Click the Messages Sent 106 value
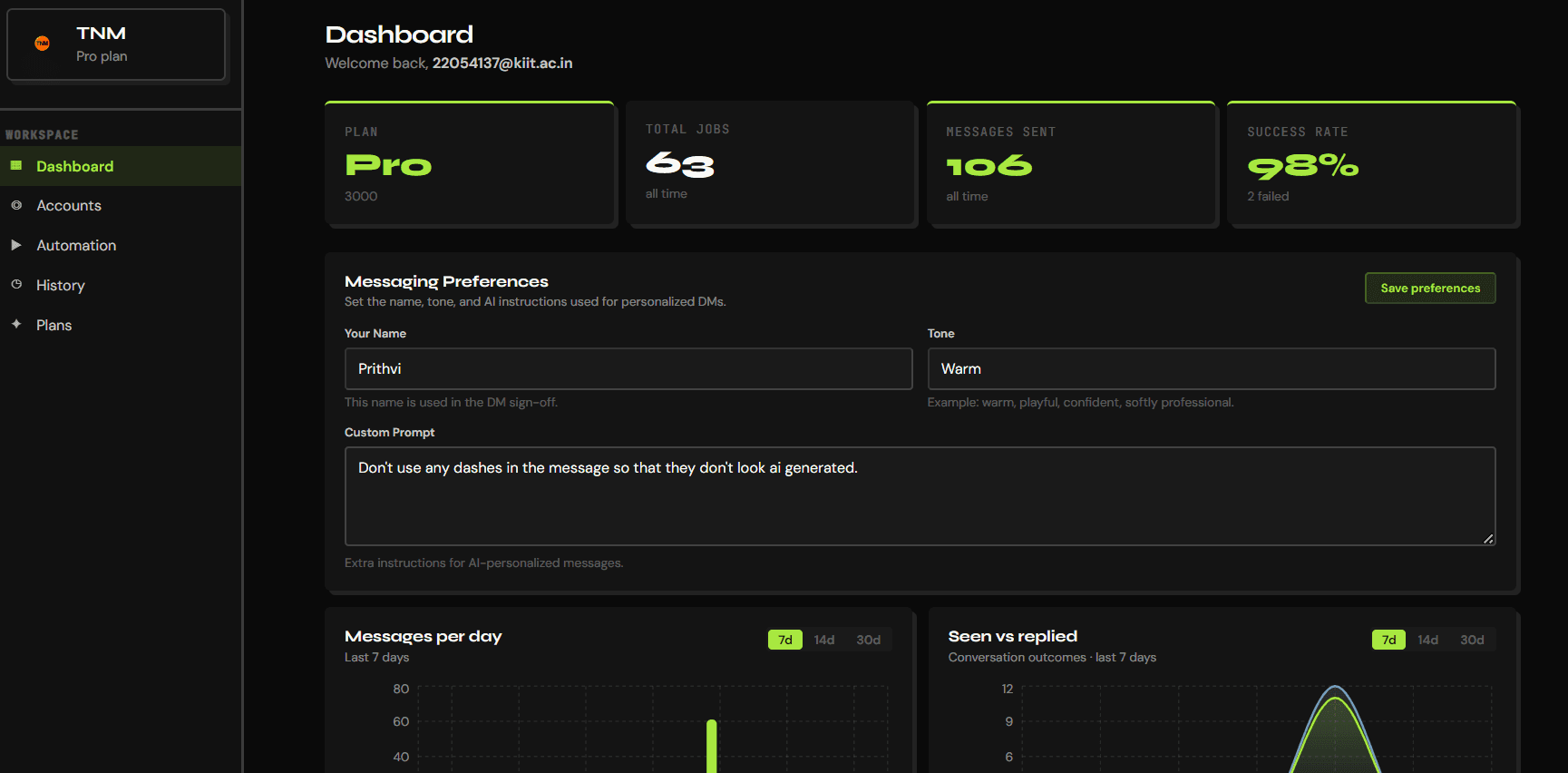1568x773 pixels. 989,166
